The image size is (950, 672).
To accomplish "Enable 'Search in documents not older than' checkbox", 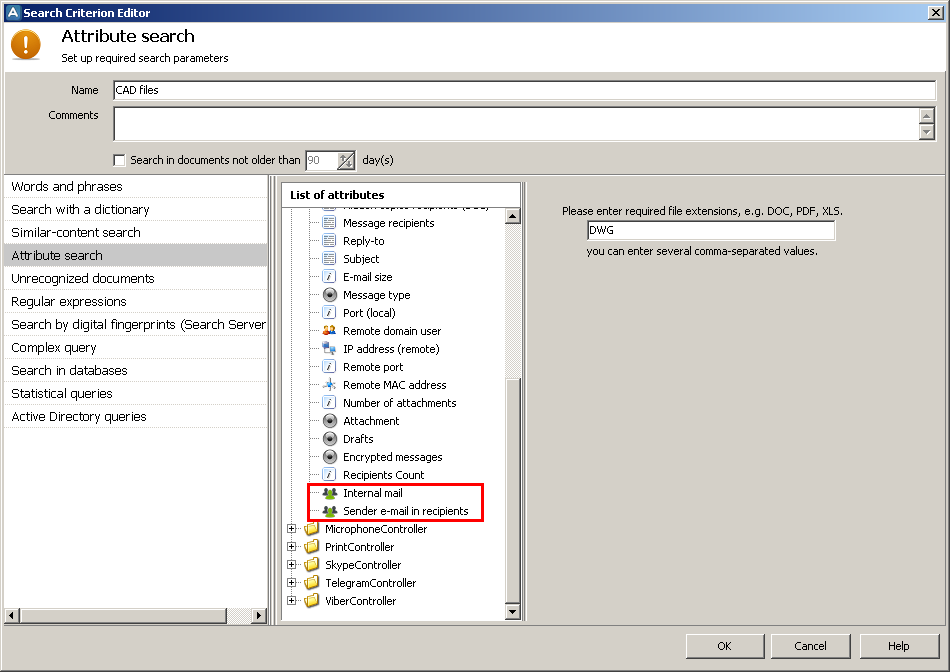I will 119,160.
